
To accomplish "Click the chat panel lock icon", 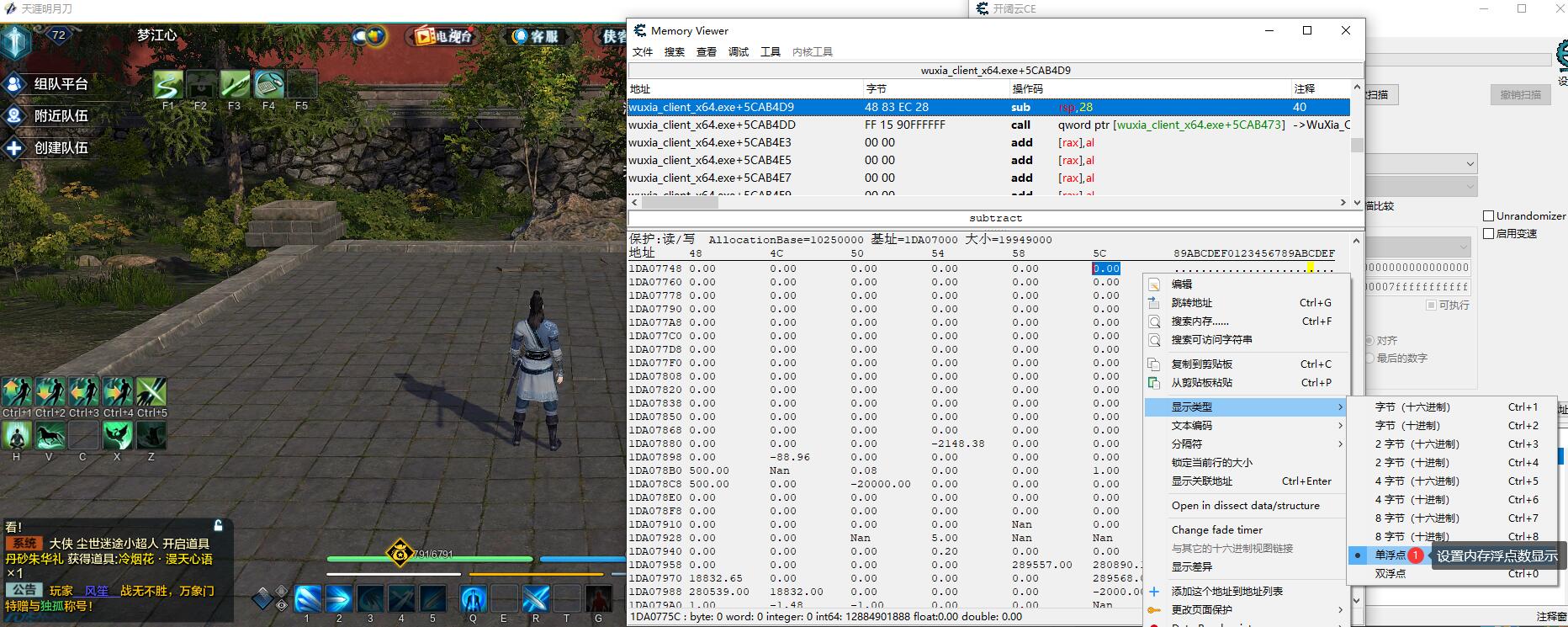I will 218,526.
